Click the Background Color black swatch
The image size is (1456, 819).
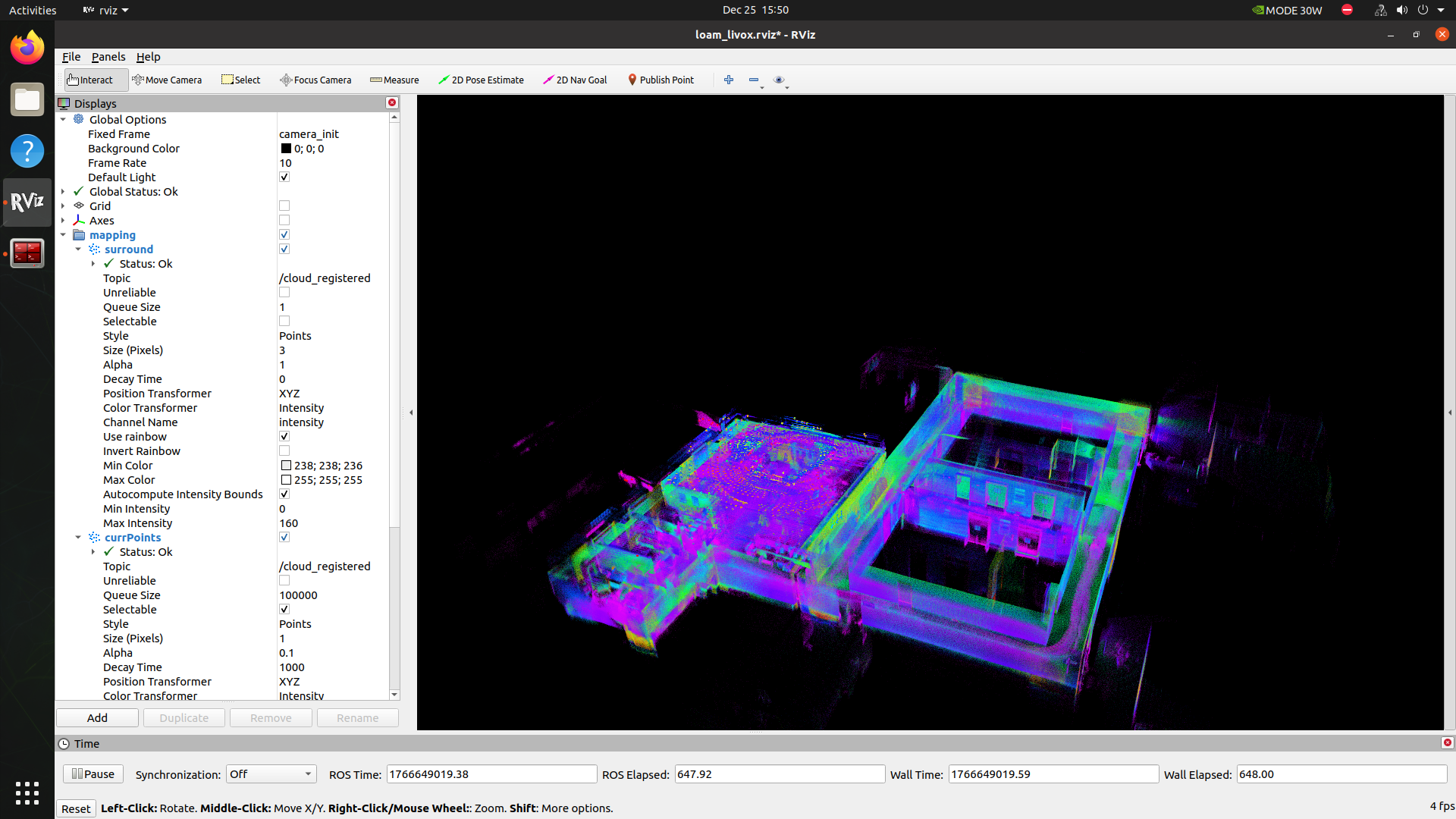click(286, 149)
